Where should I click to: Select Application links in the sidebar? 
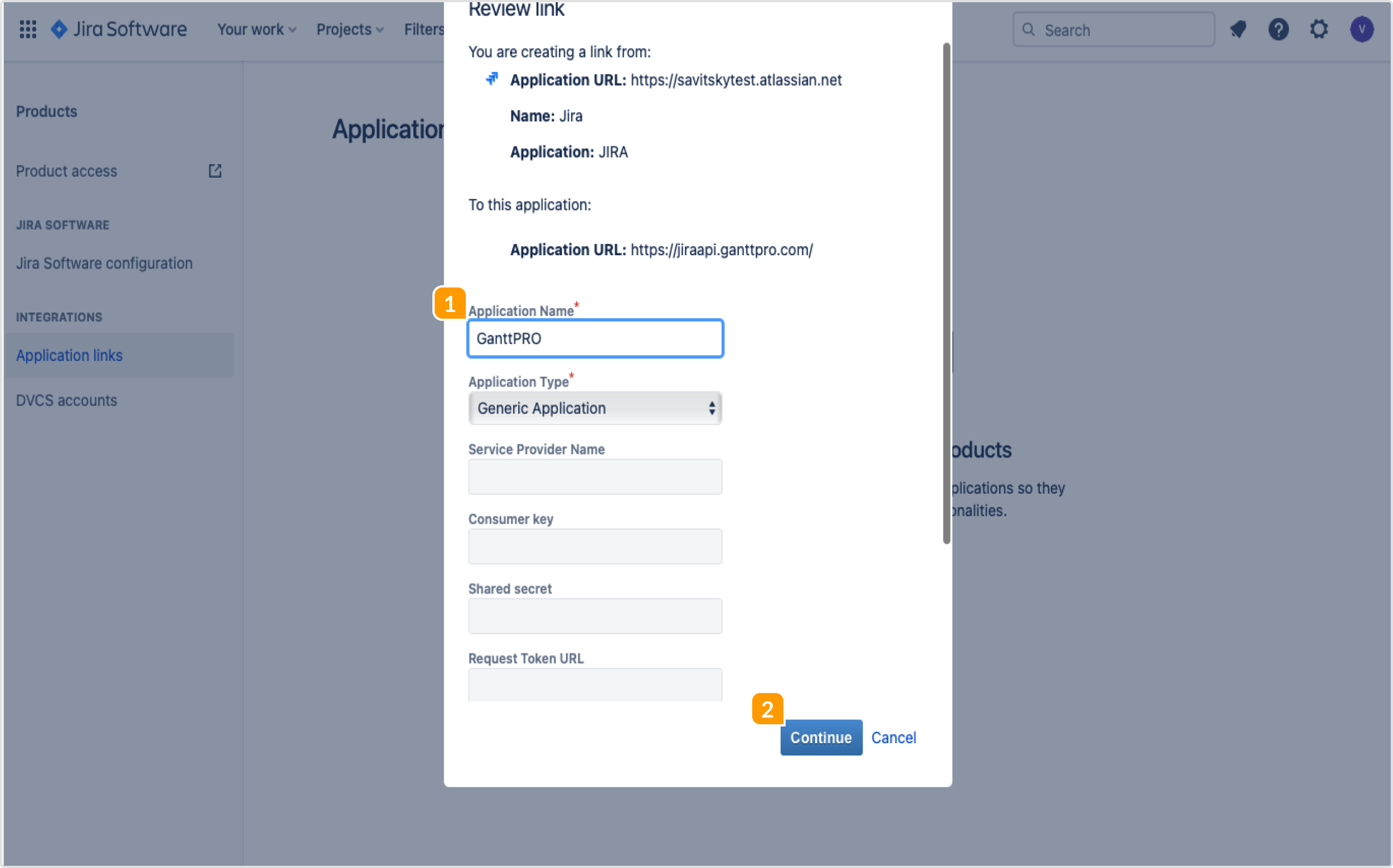coord(69,355)
